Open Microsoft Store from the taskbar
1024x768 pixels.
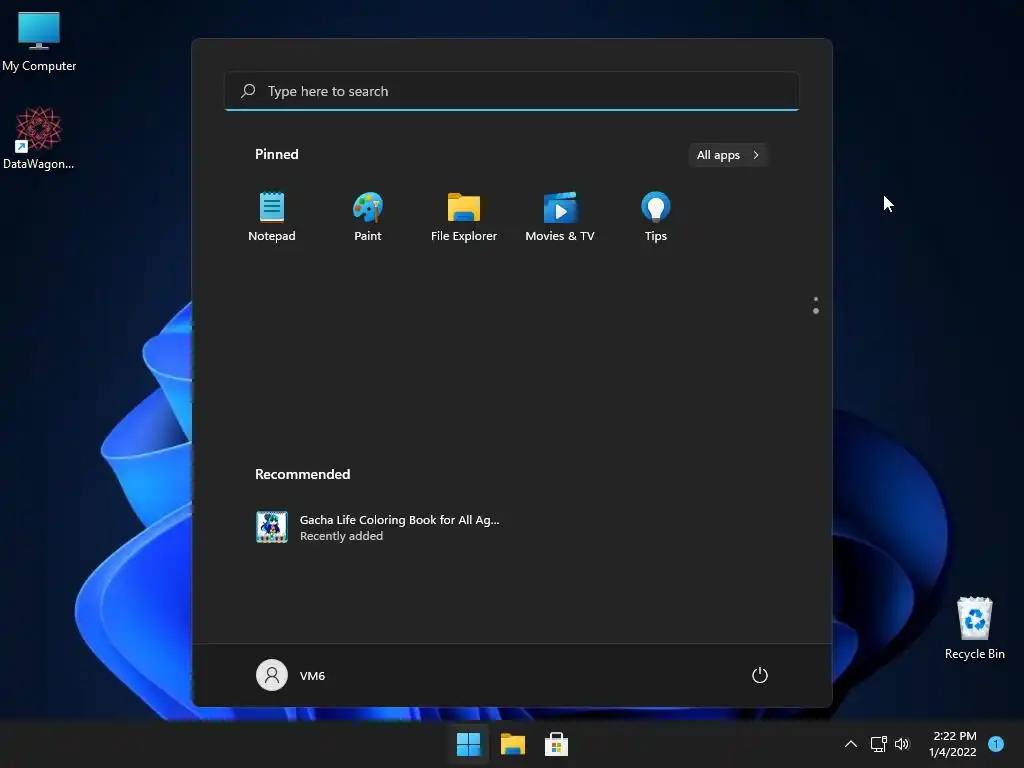point(556,744)
